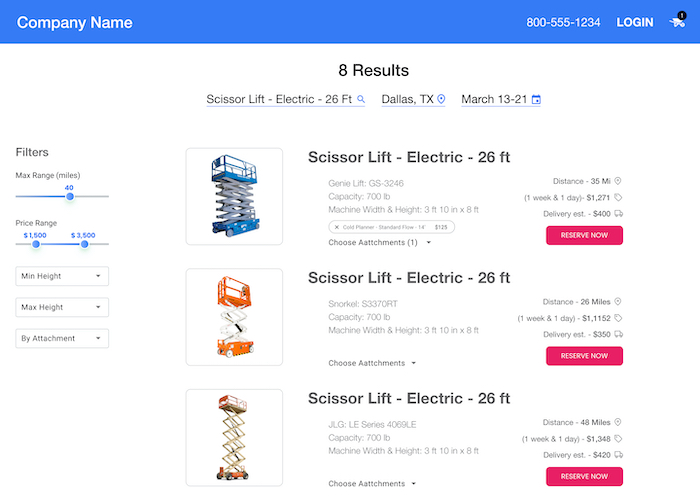Open the Min Height dropdown
700x498 pixels.
(62, 276)
